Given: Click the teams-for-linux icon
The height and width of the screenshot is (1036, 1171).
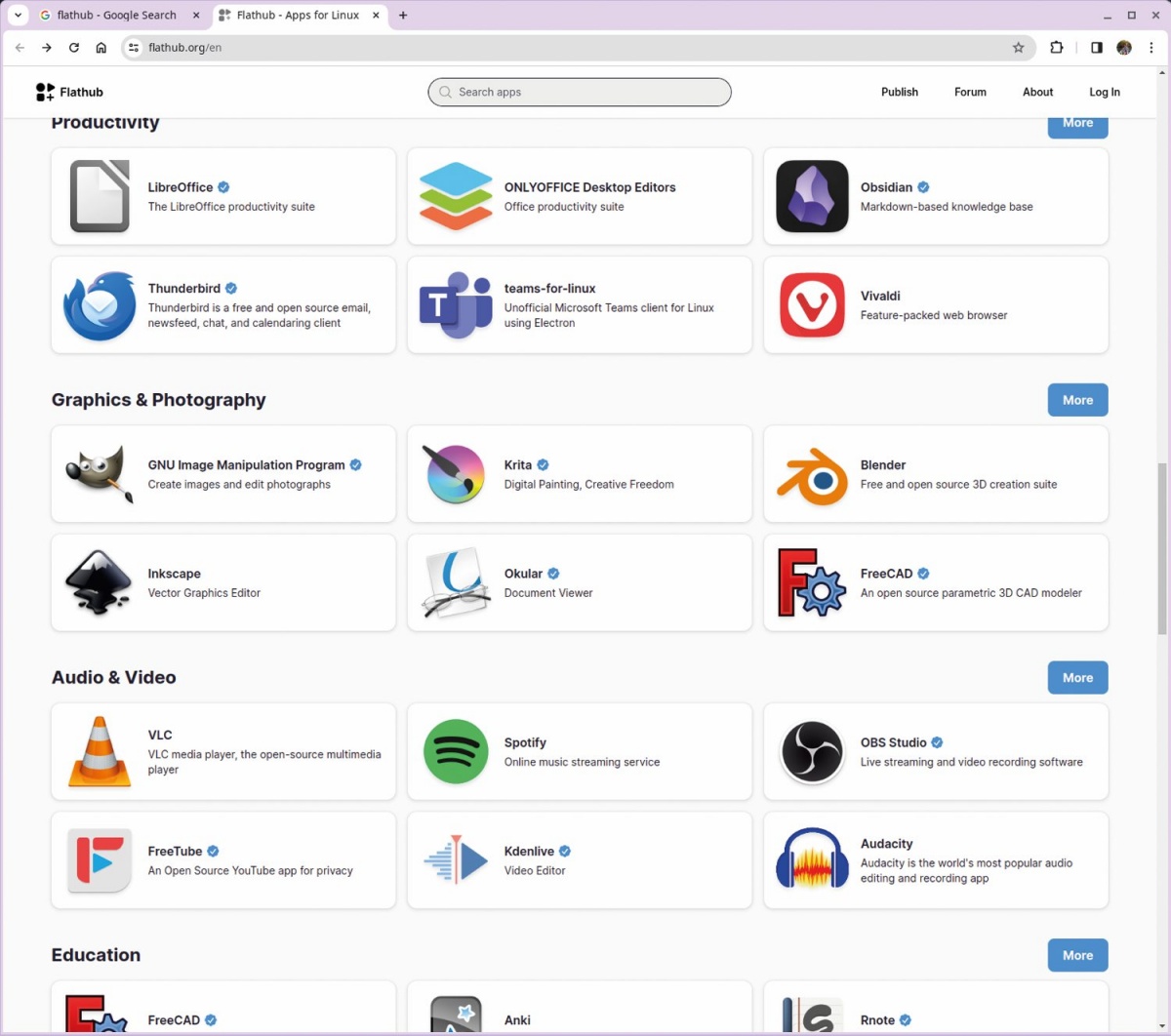Looking at the screenshot, I should pyautogui.click(x=456, y=305).
